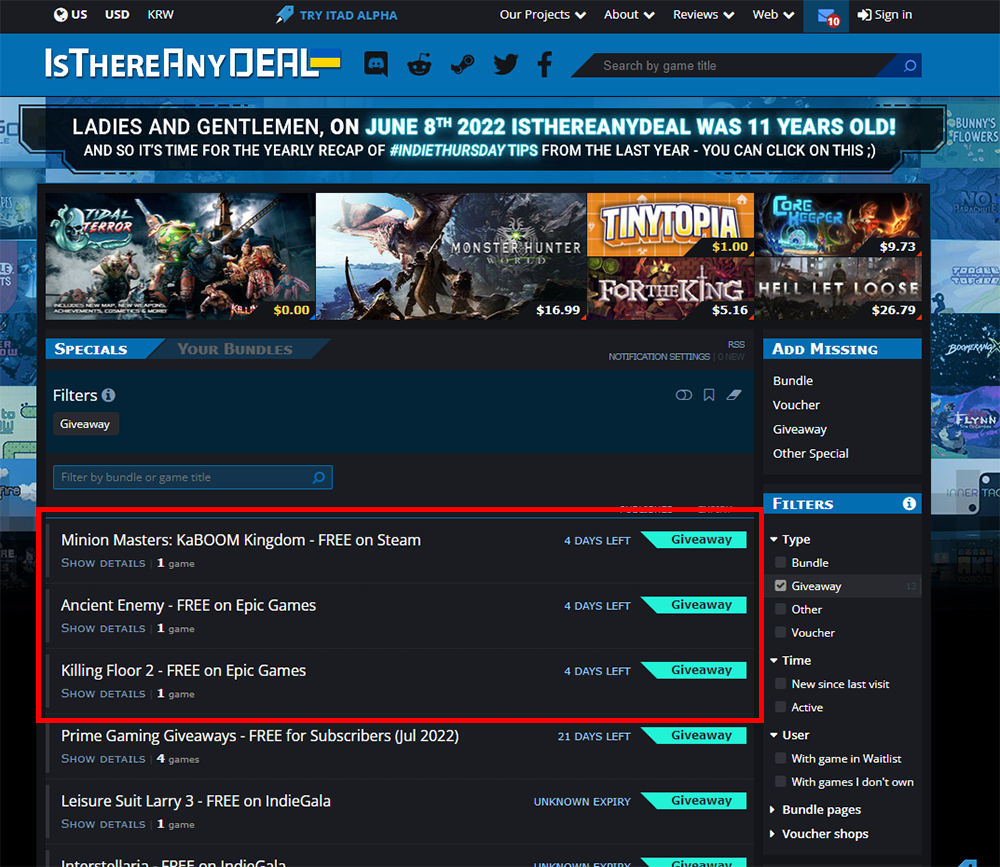1000x867 pixels.
Task: Click the magnifier in bundle filter box
Action: (x=319, y=477)
